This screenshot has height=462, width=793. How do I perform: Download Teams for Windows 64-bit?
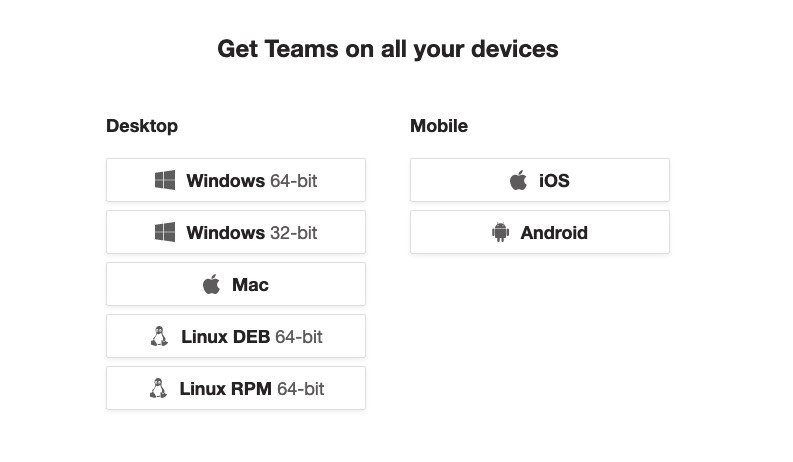236,180
